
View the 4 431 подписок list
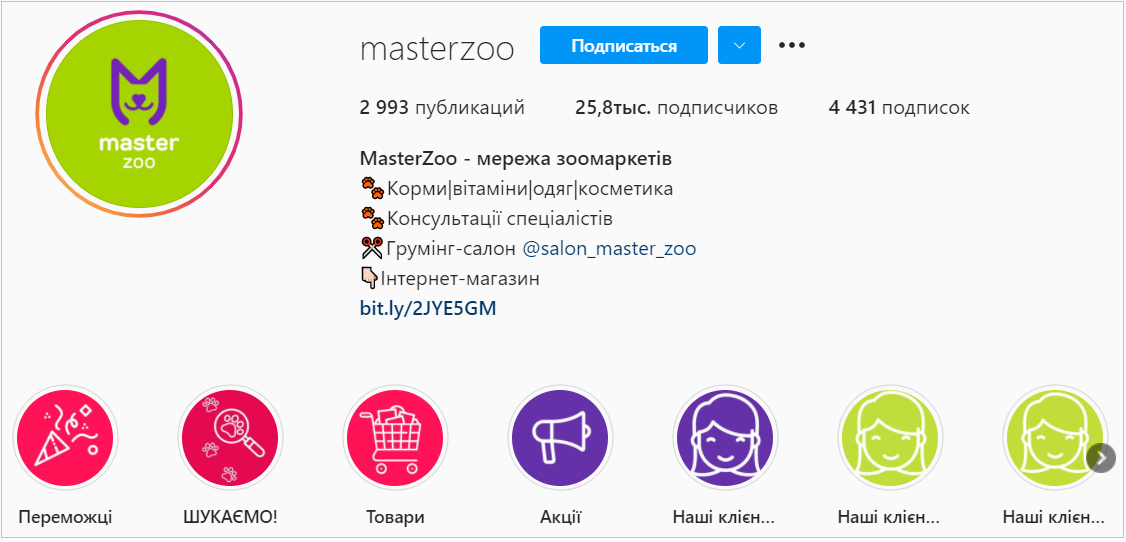899,108
